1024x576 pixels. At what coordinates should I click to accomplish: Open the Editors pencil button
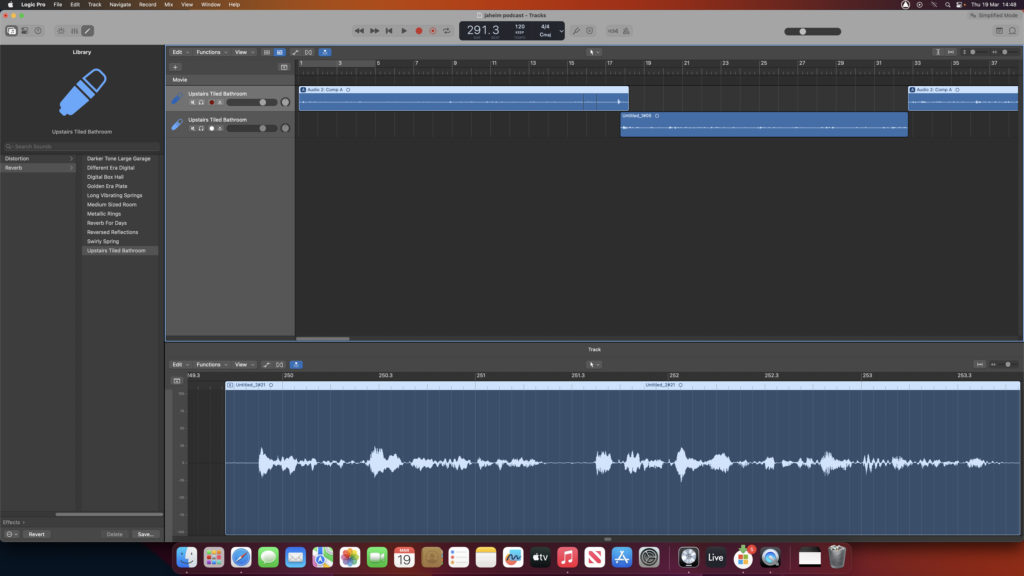coord(88,31)
